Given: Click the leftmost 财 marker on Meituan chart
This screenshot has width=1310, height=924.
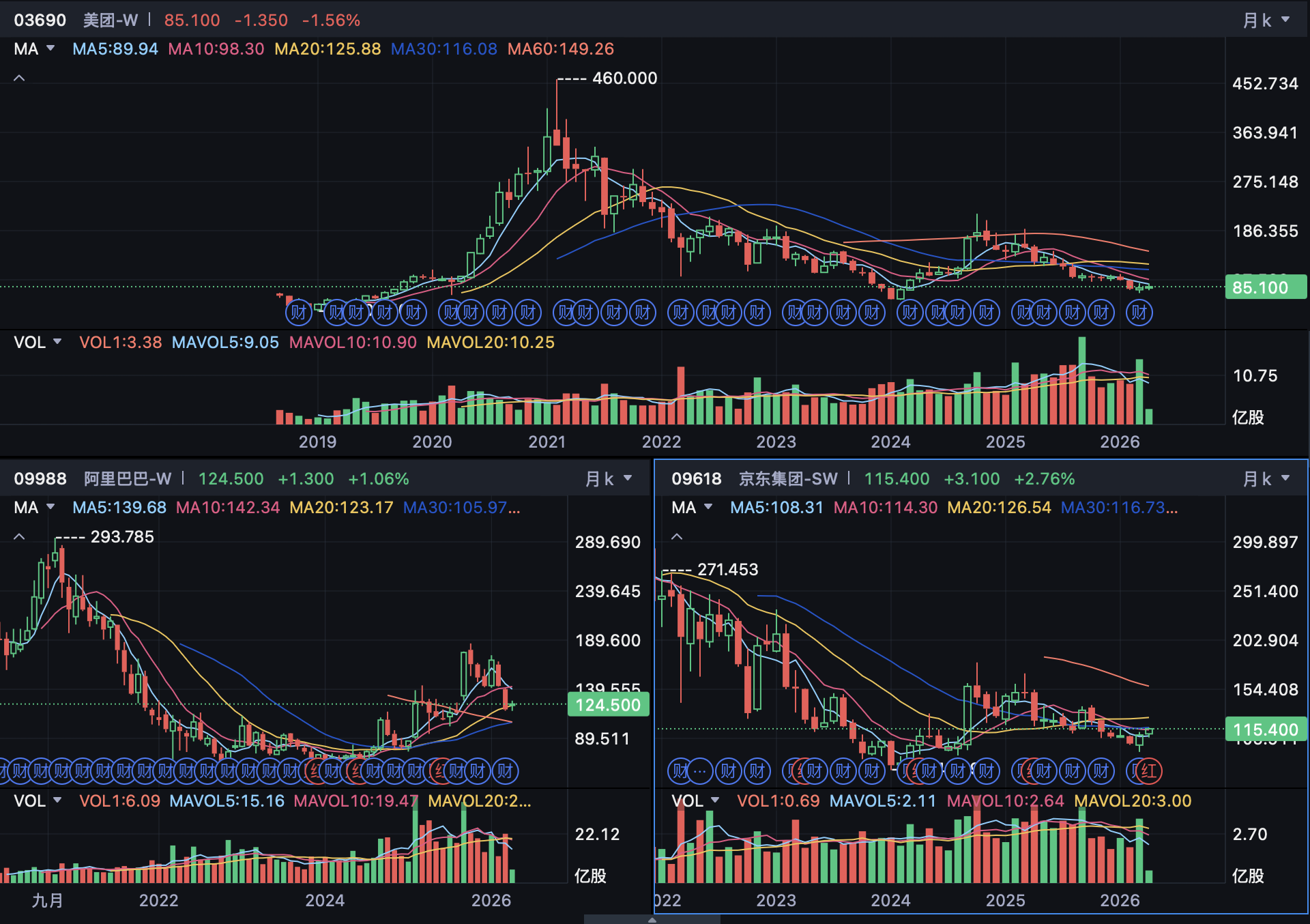Looking at the screenshot, I should pos(298,313).
